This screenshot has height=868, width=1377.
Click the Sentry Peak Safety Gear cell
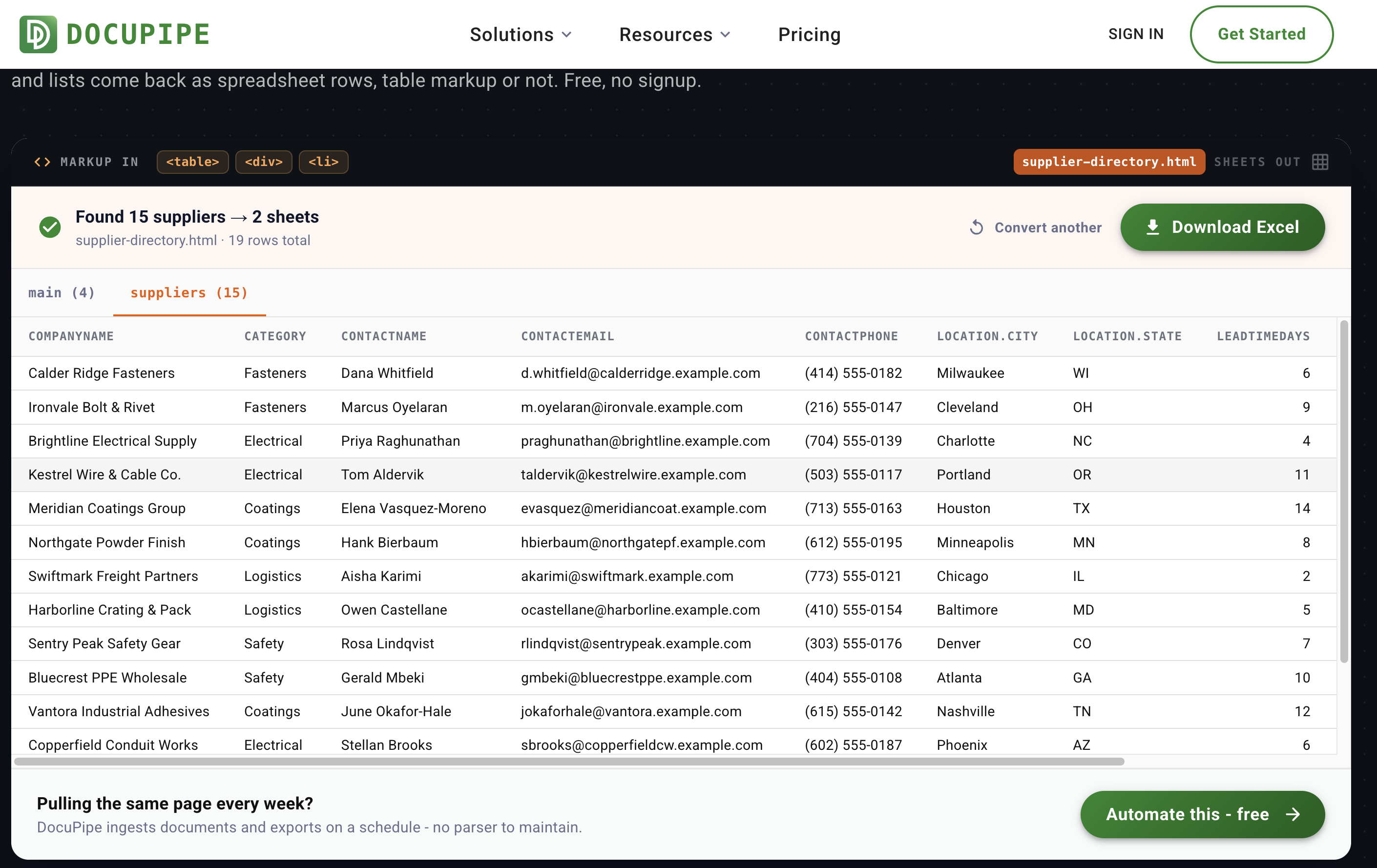click(104, 643)
